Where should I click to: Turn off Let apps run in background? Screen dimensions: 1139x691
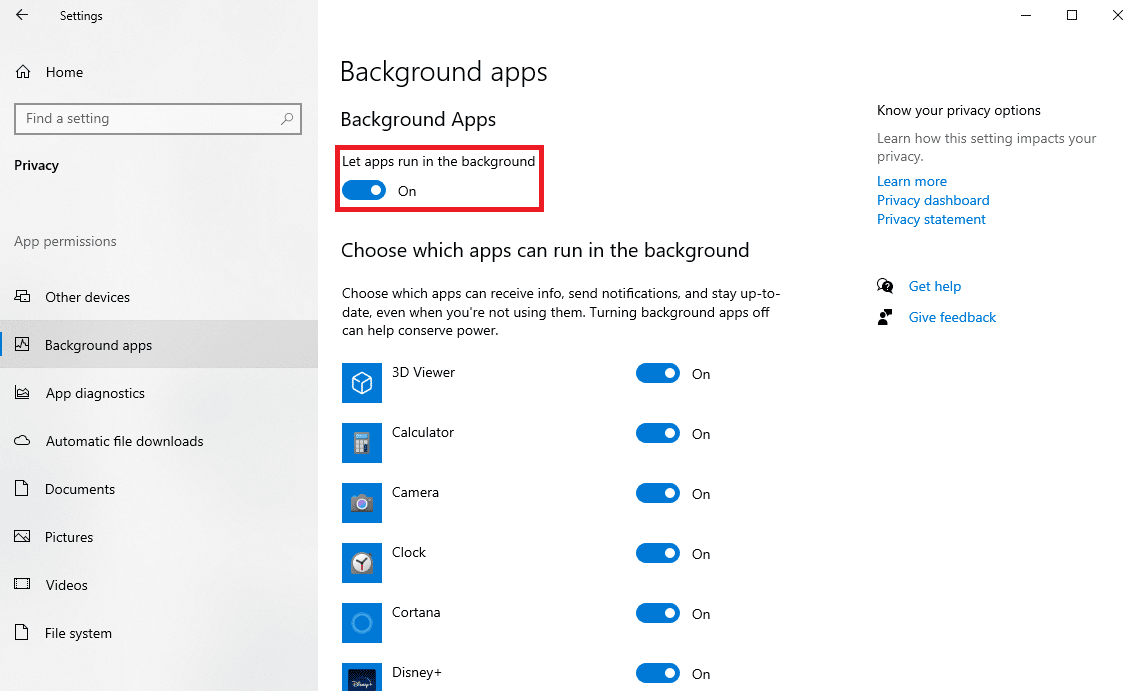tap(364, 190)
